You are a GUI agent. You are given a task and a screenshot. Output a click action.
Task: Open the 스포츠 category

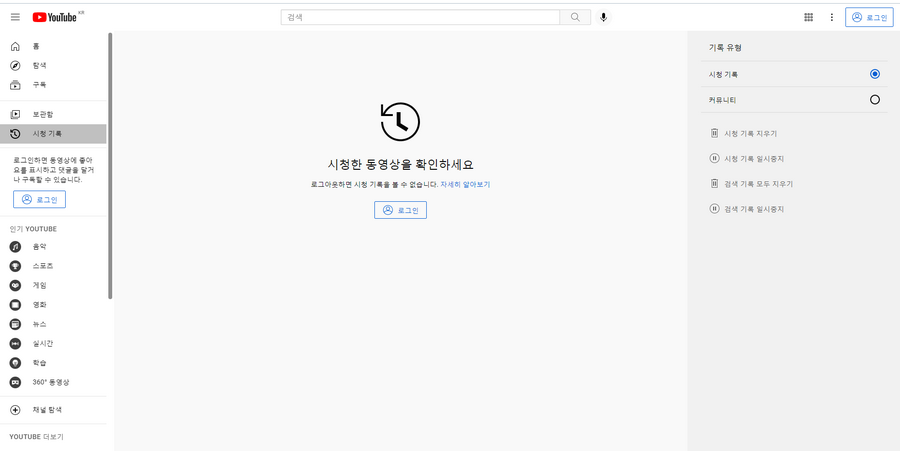point(53,266)
